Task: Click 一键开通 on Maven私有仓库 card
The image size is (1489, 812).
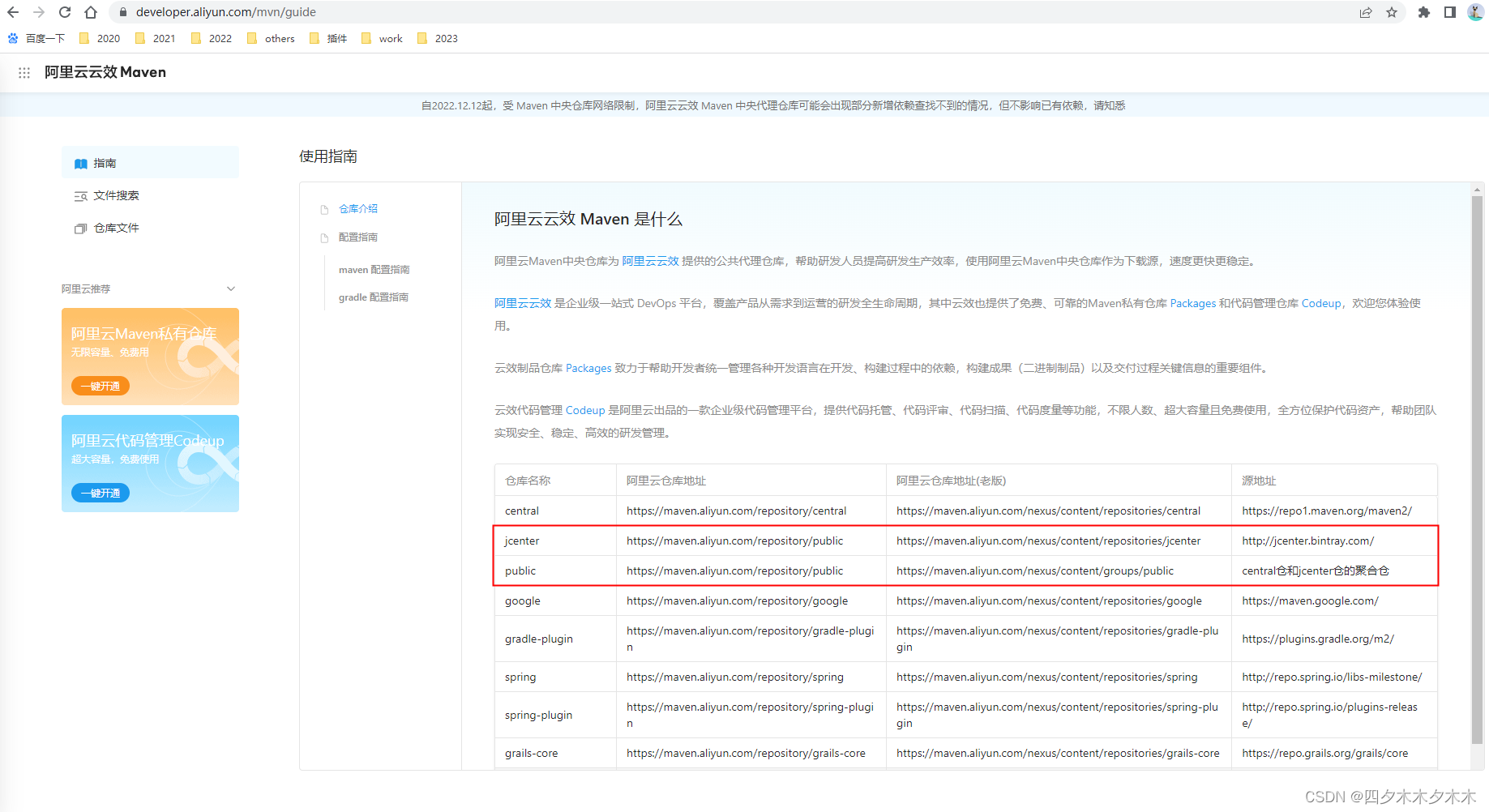Action: point(101,386)
